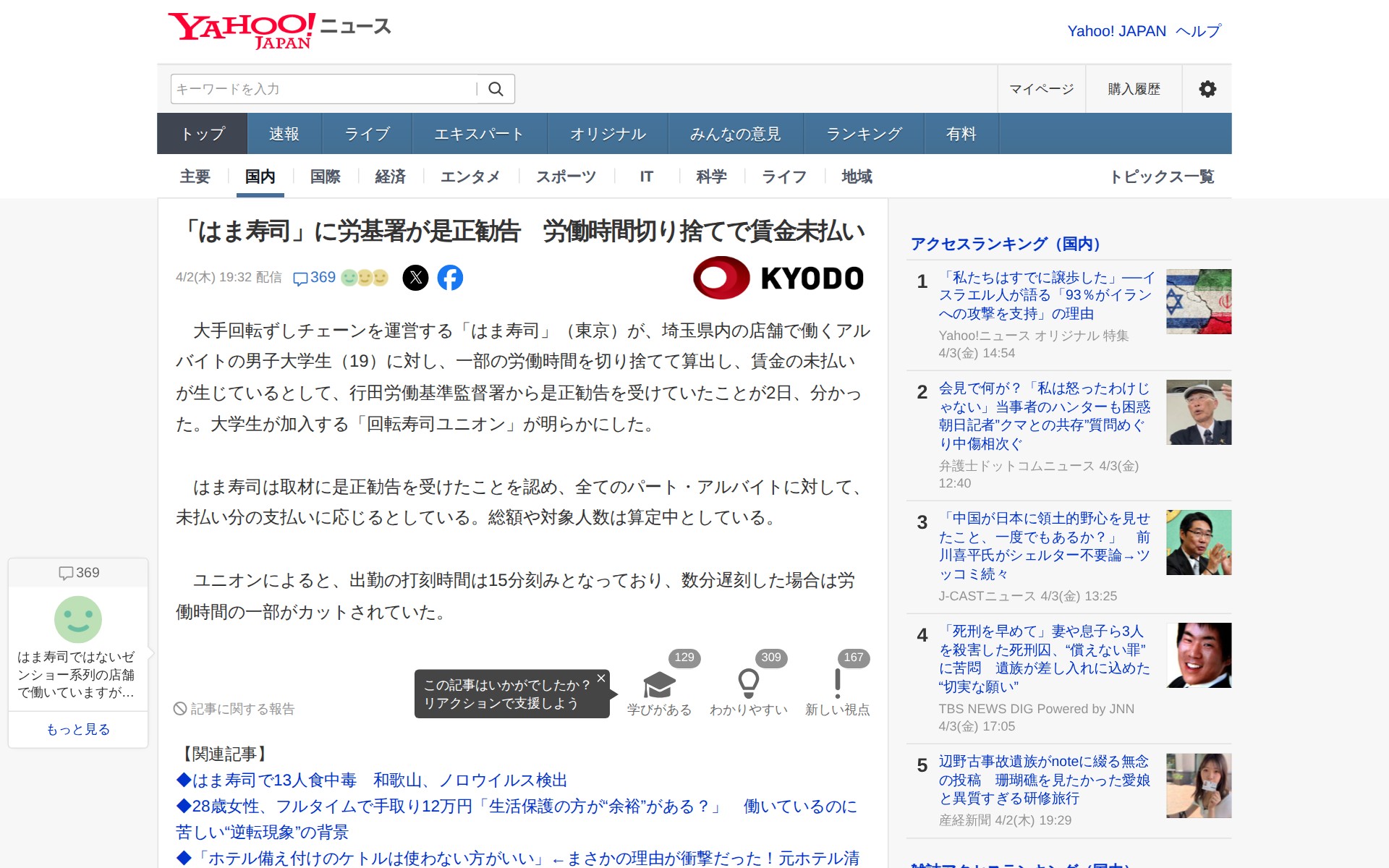Open related article about はま寿司 食中毒
The image size is (1389, 868).
pos(372,780)
